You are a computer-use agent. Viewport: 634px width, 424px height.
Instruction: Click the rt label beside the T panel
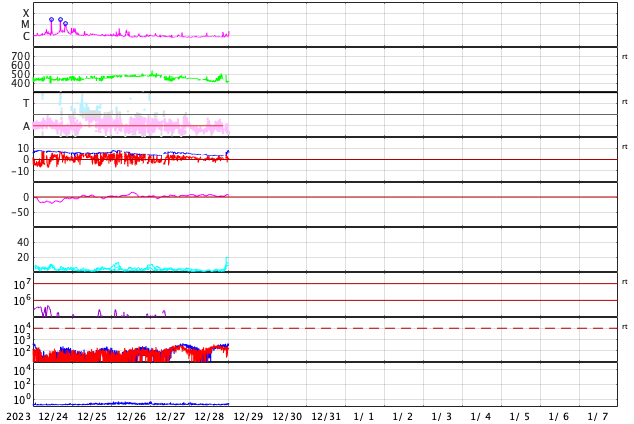[x=625, y=101]
